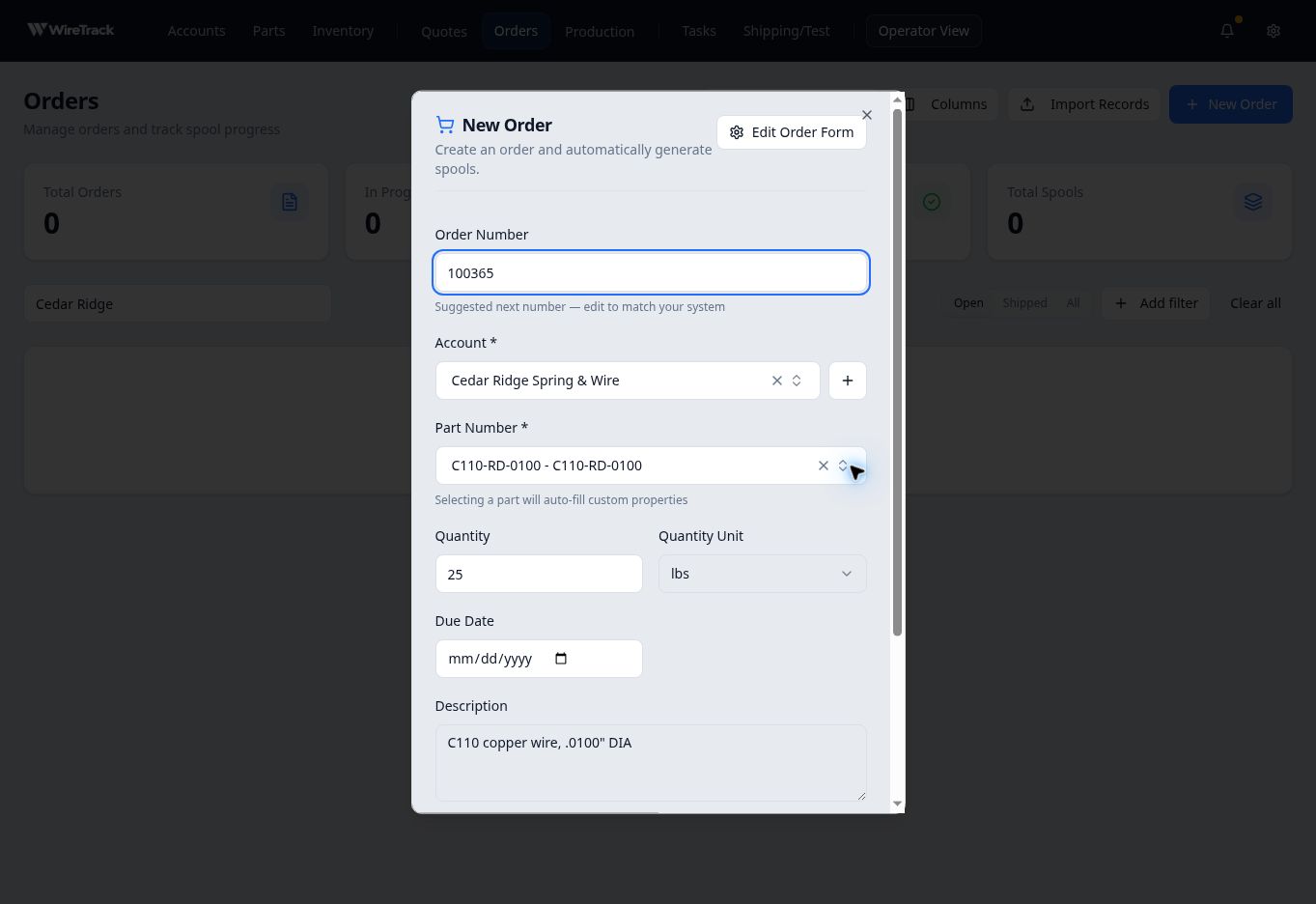
Task: Select the Shipped status filter
Action: 1024,303
